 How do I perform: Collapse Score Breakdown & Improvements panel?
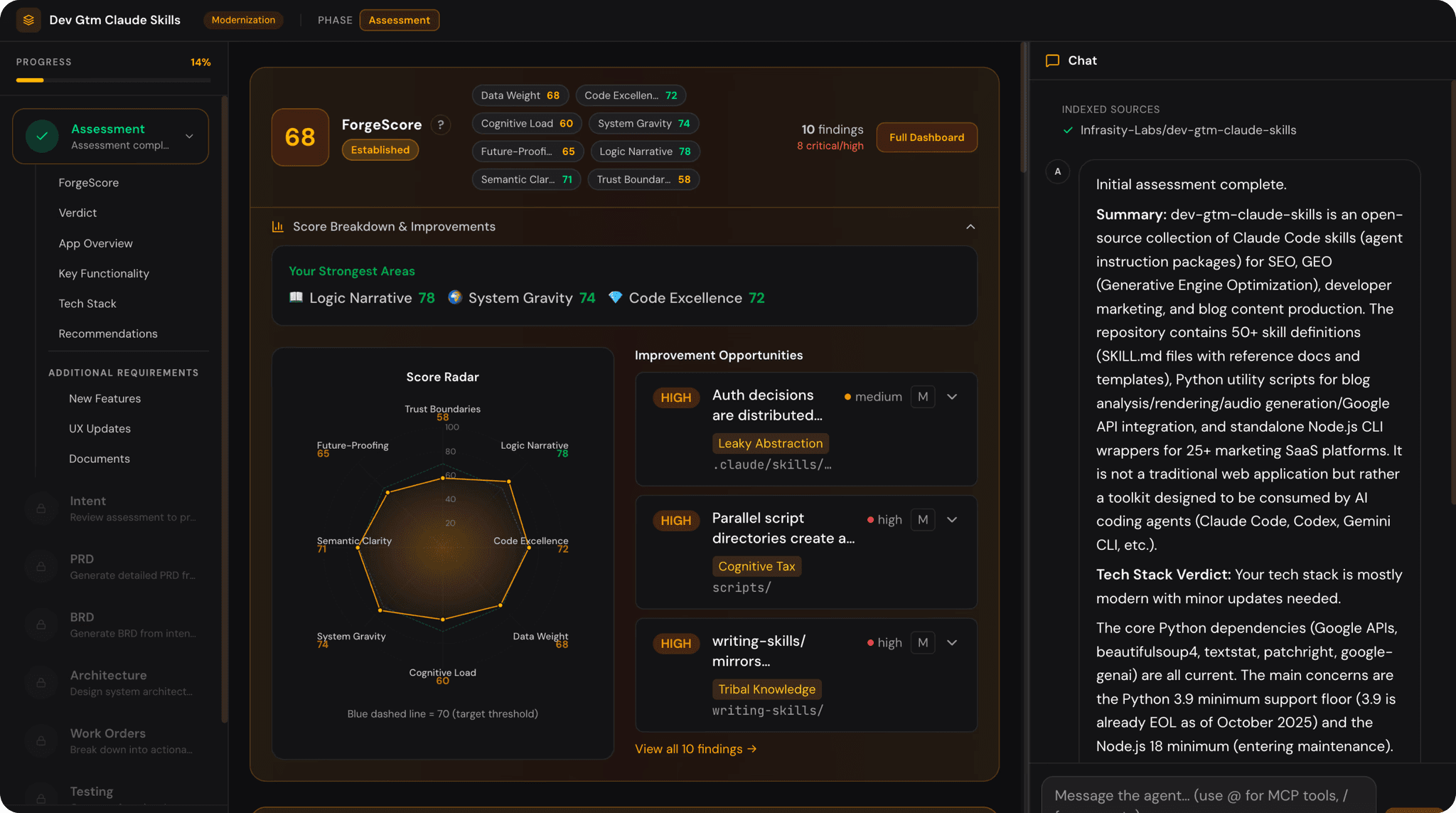970,227
